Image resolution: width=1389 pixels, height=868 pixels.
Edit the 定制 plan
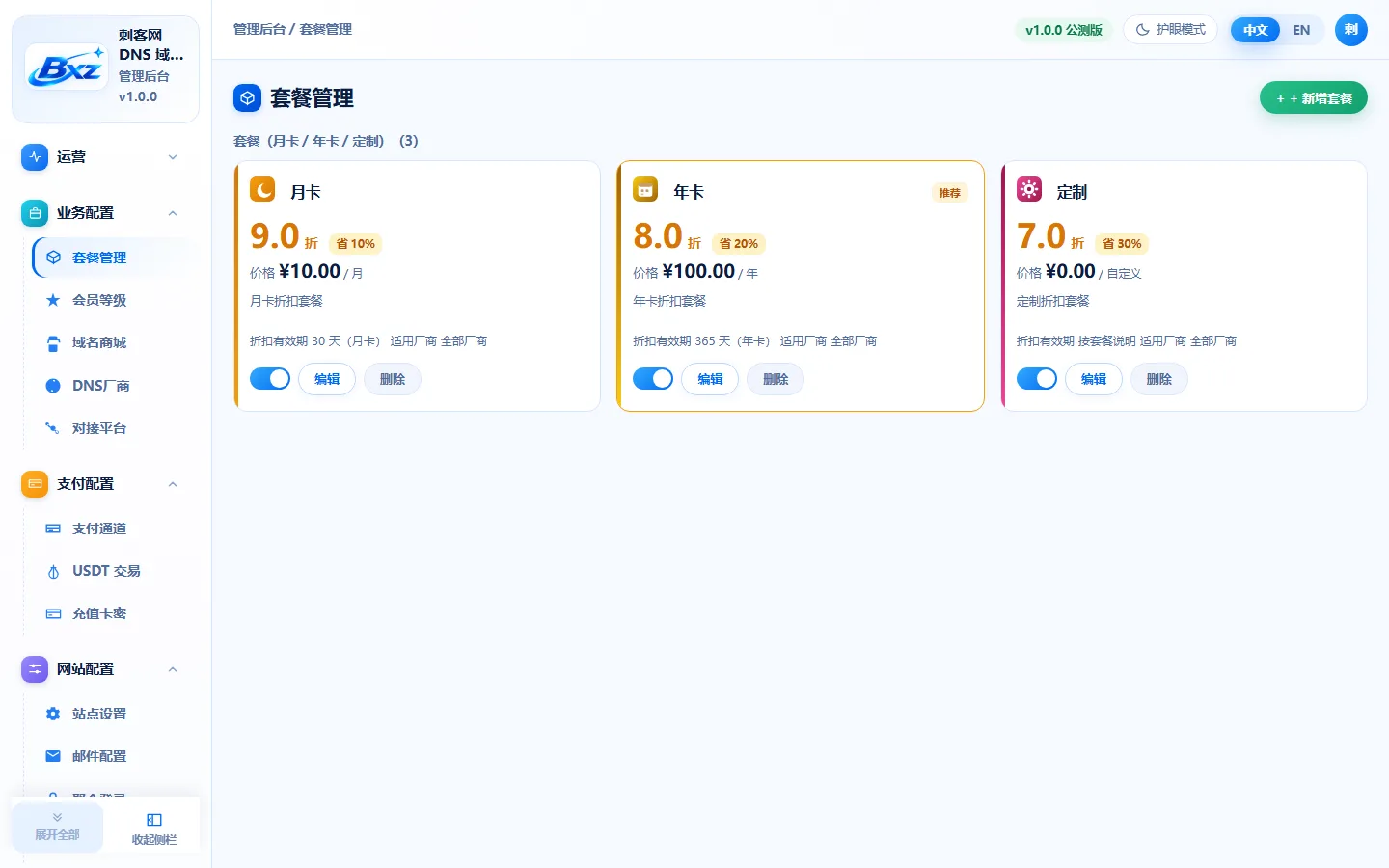tap(1094, 379)
